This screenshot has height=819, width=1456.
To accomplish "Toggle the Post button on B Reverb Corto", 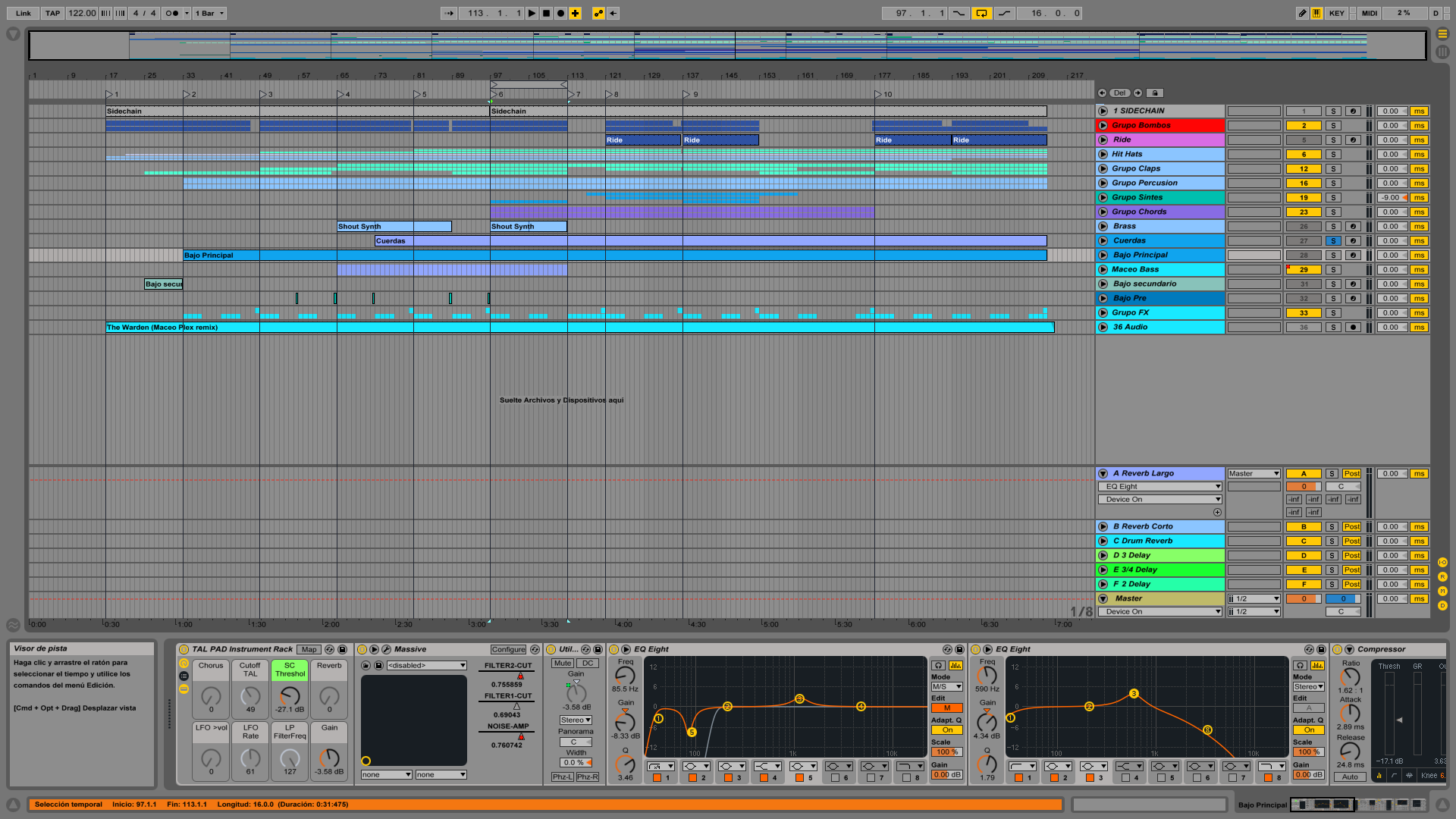I will (1351, 526).
